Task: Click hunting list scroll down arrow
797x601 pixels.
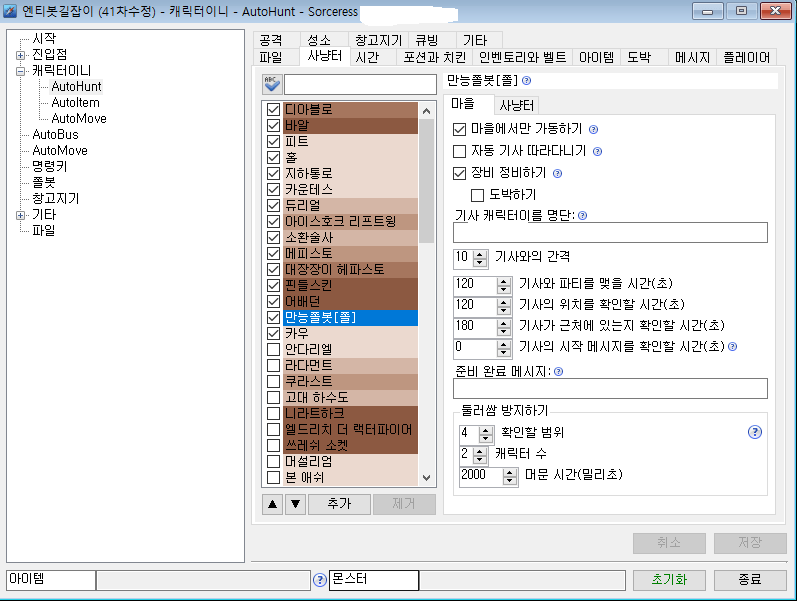Action: pos(426,478)
